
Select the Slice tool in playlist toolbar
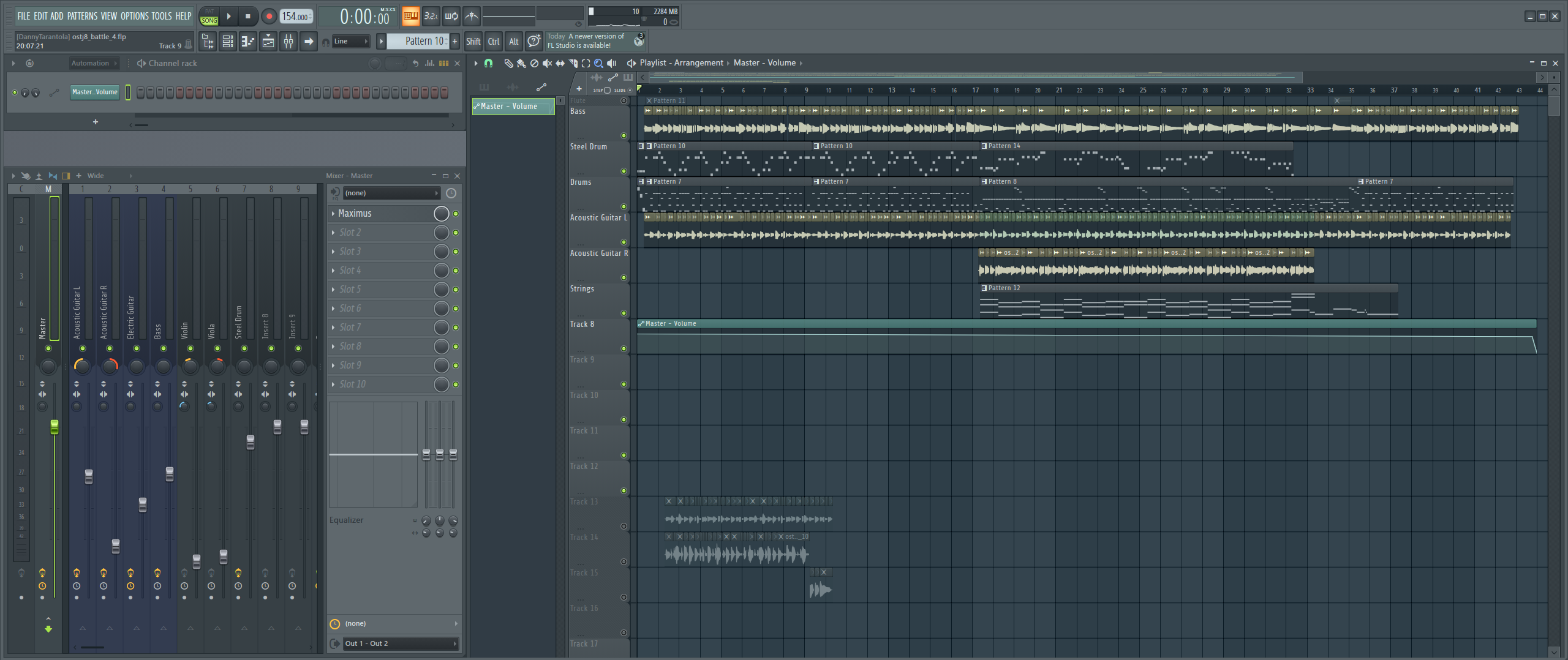click(573, 63)
